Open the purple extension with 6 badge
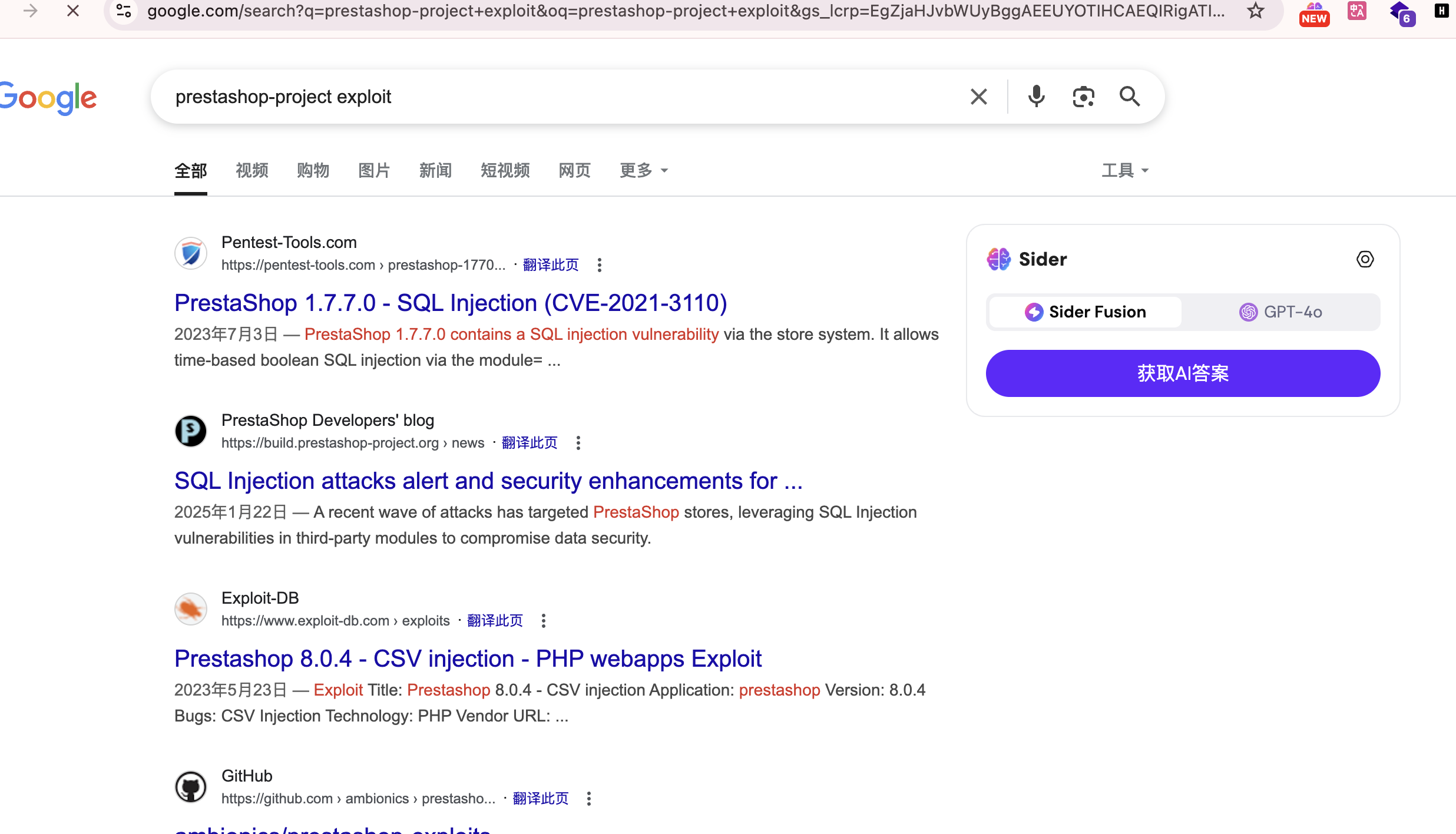The image size is (1456, 834). tap(1402, 13)
